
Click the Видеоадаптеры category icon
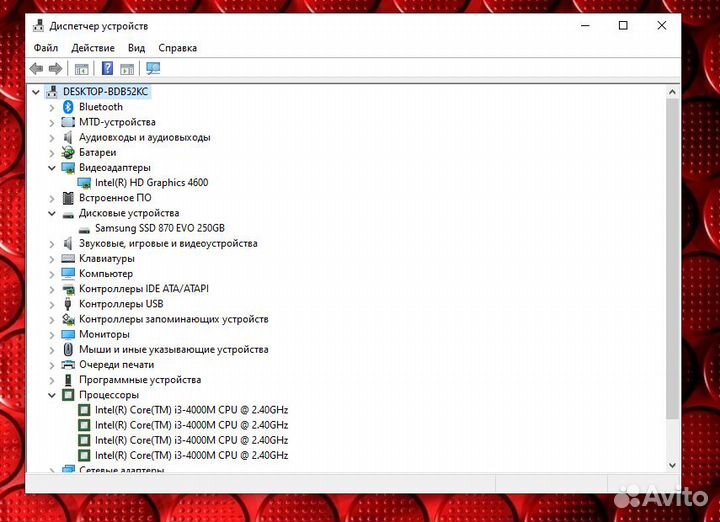point(68,168)
